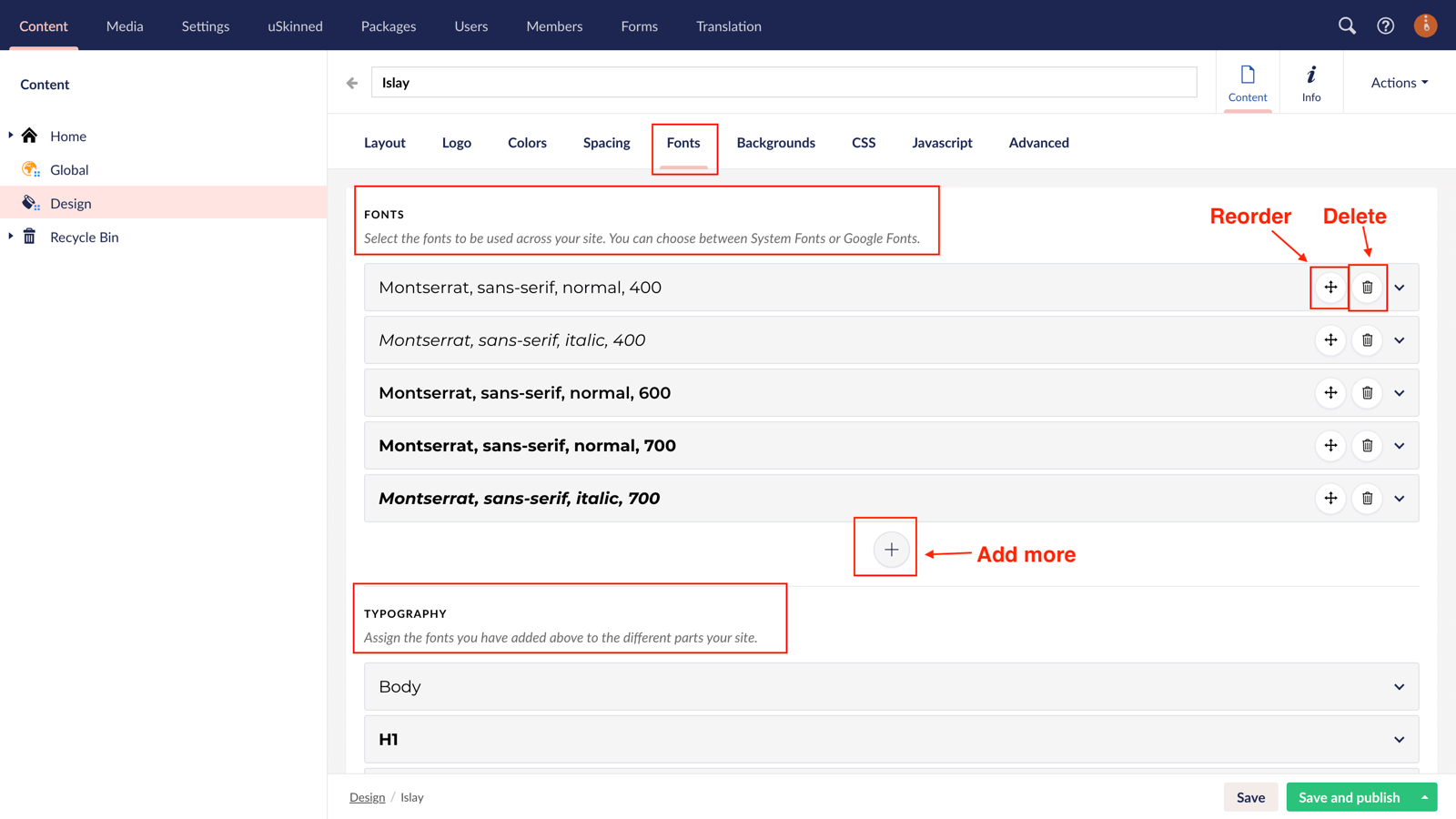Expand the Home tree node
The height and width of the screenshot is (819, 1456).
9,136
